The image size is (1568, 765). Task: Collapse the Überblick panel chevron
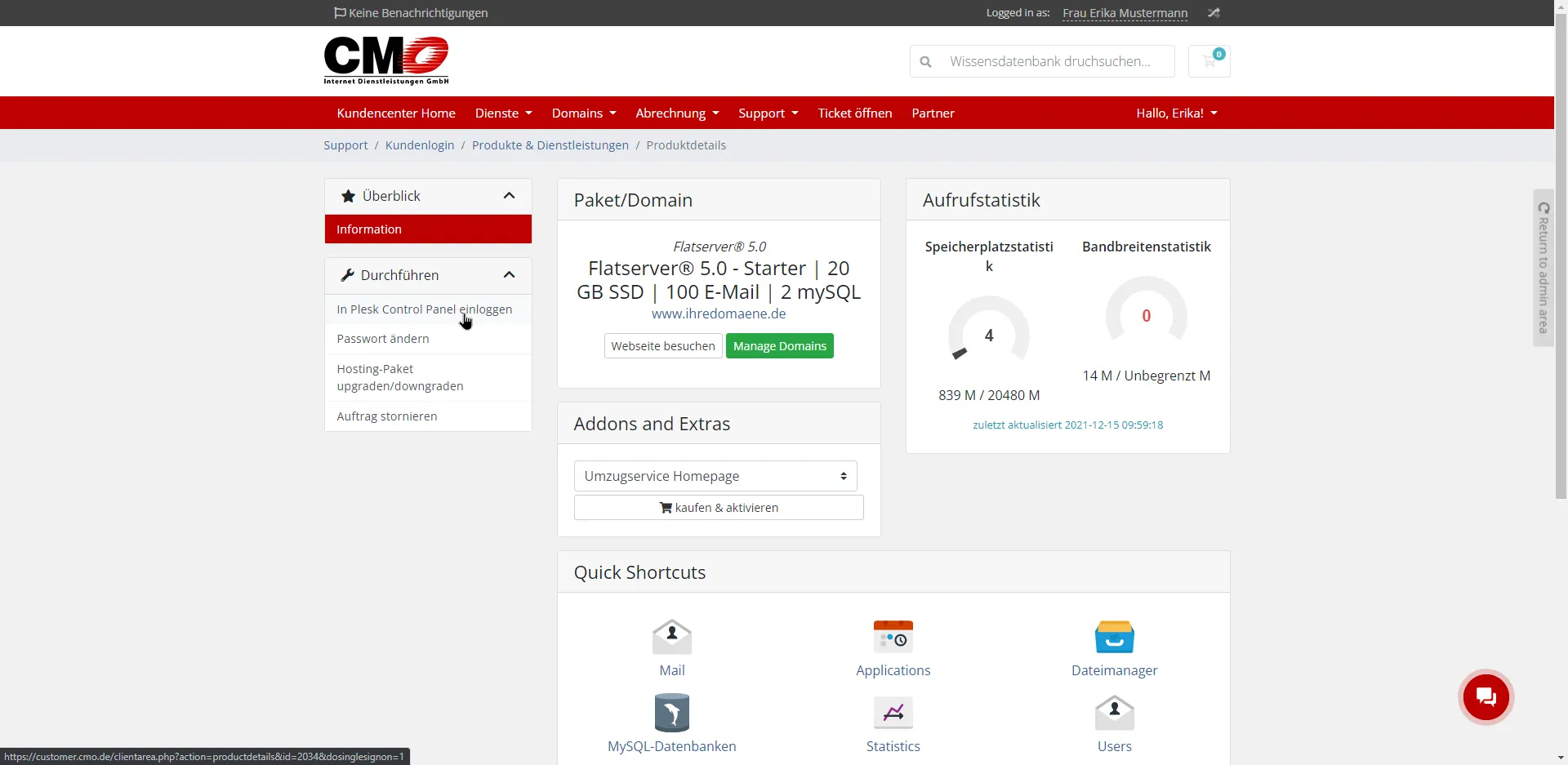coord(509,196)
